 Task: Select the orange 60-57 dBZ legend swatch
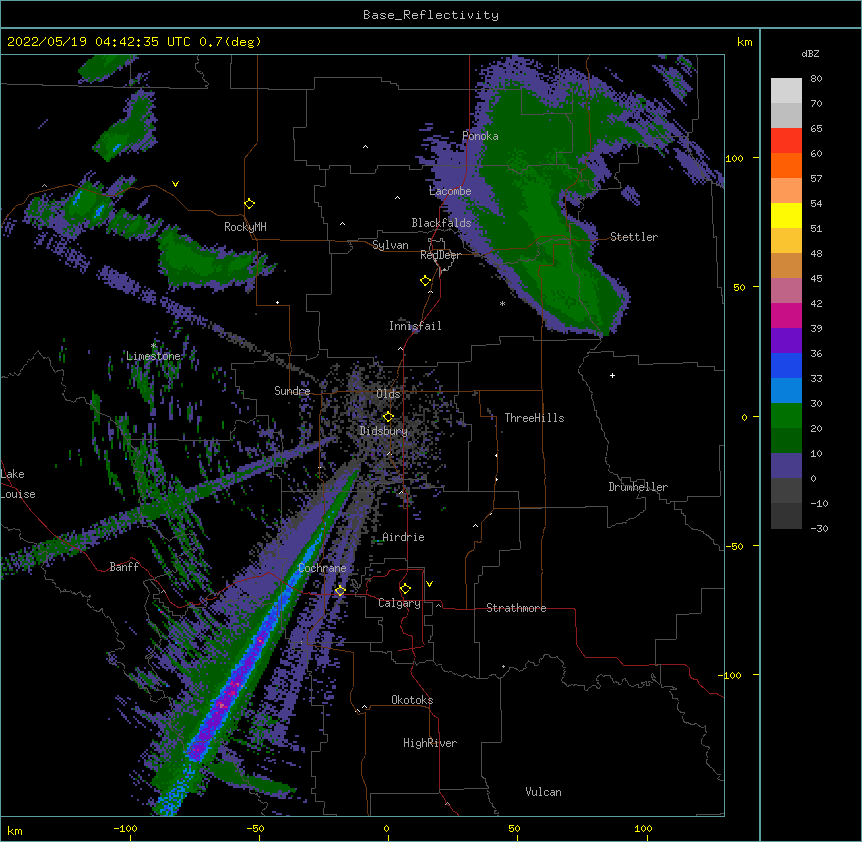[x=786, y=165]
